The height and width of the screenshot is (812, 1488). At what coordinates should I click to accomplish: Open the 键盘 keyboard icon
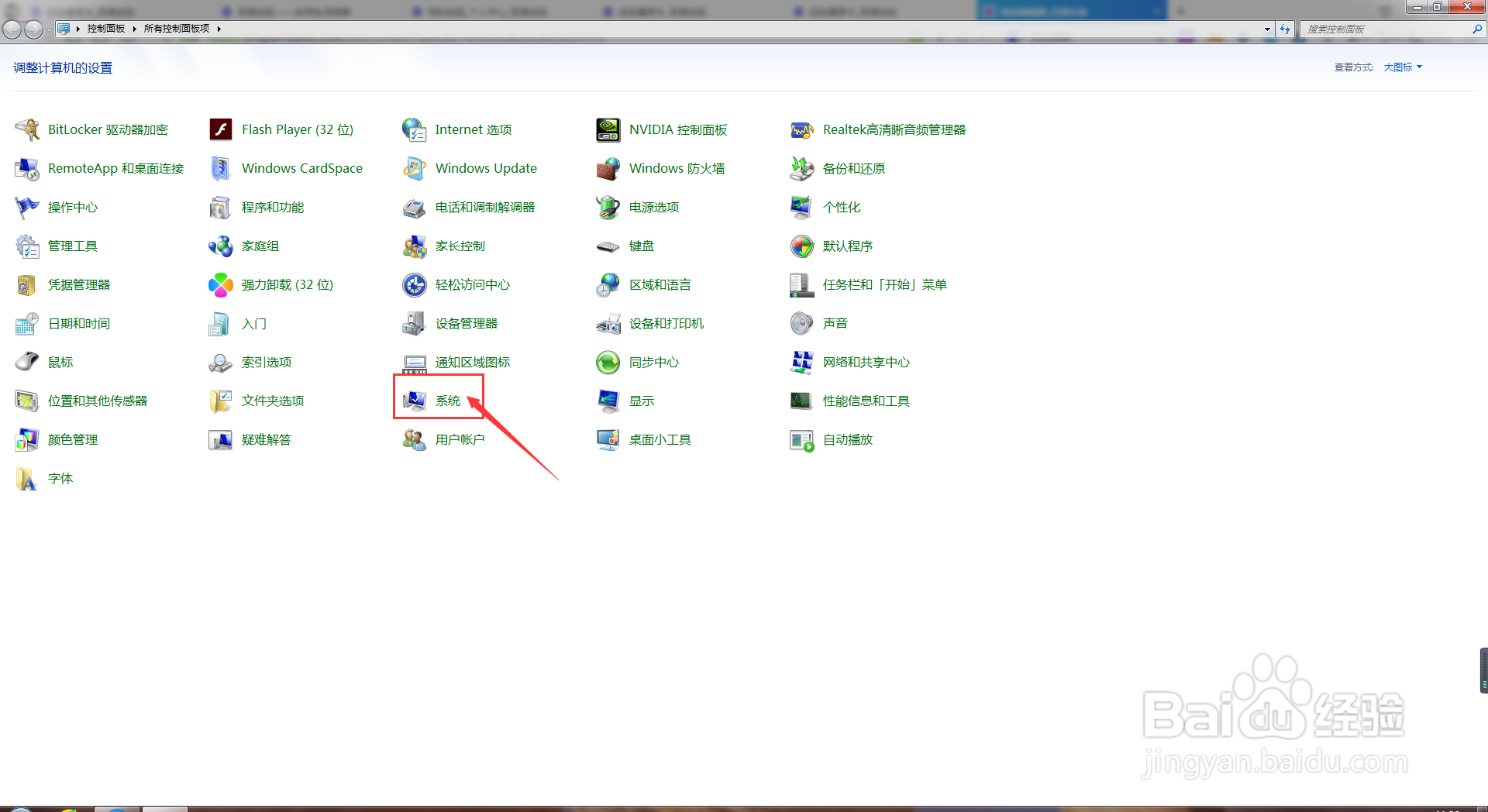pos(608,246)
